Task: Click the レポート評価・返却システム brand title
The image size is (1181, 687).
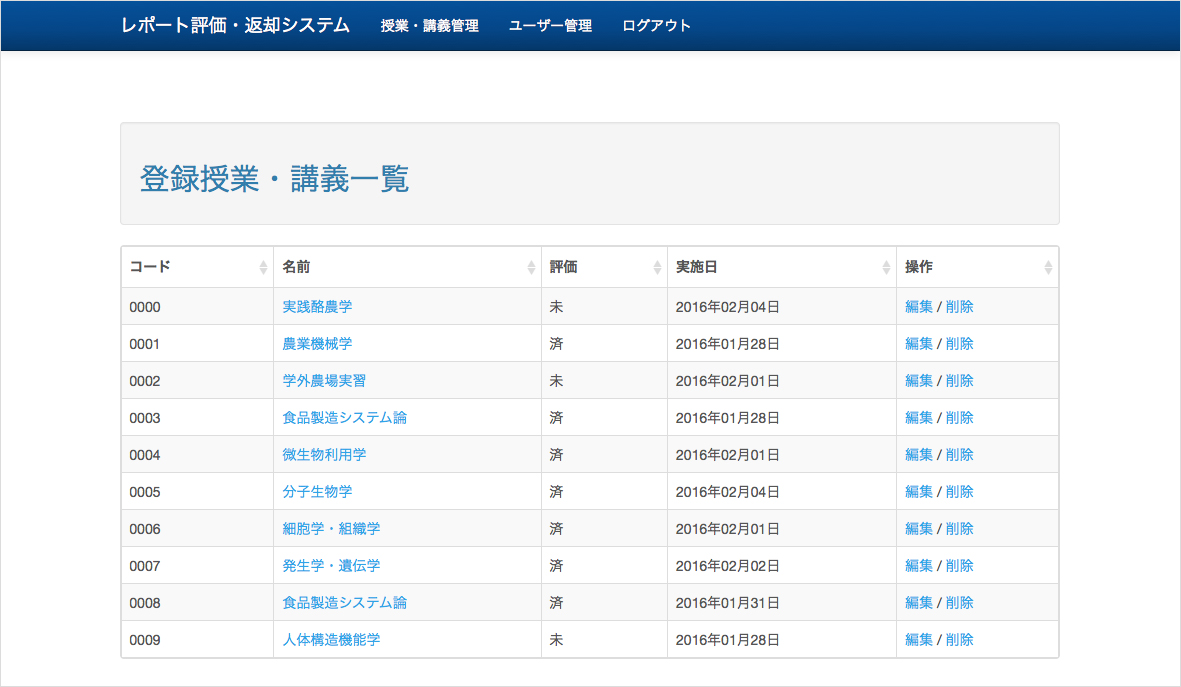Action: [235, 26]
